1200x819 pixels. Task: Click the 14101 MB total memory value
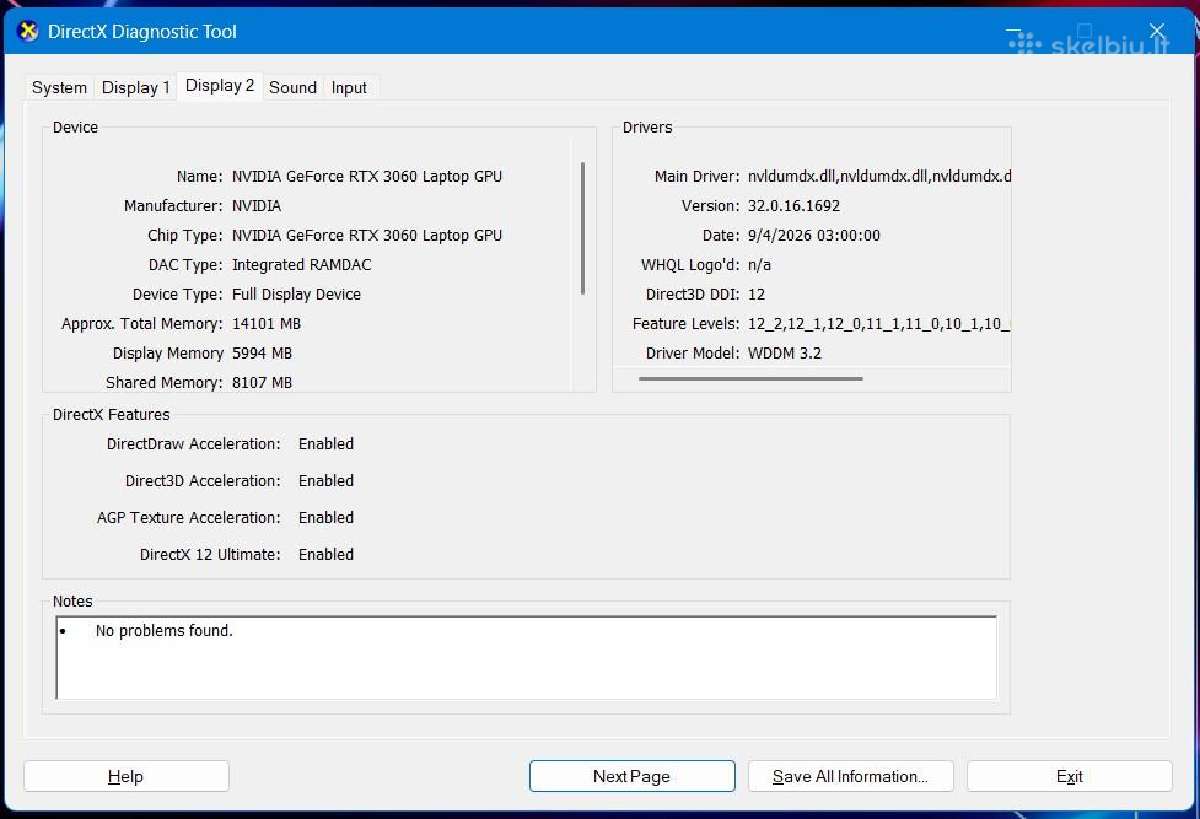266,323
